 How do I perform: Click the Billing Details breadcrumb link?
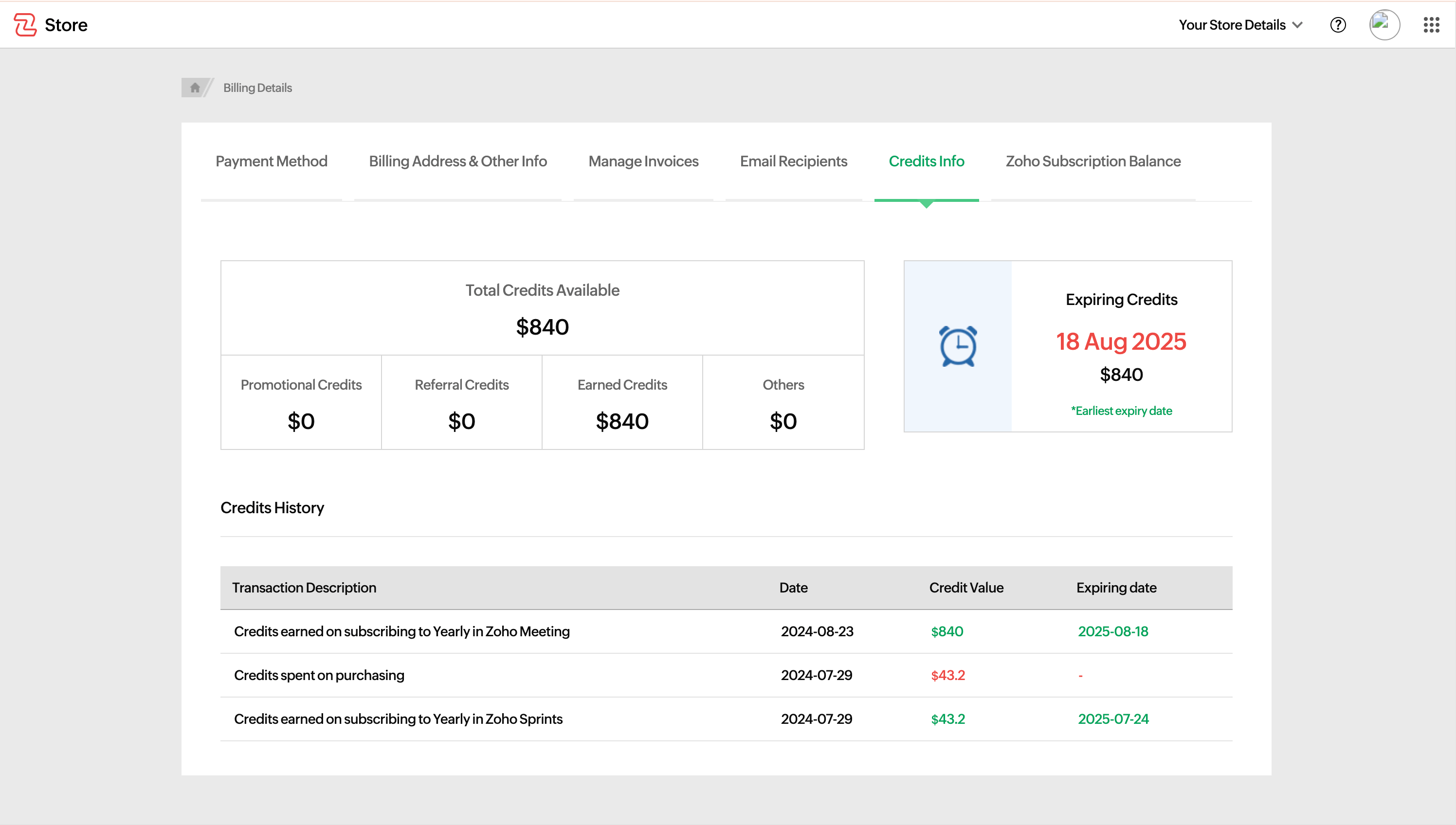coord(257,88)
